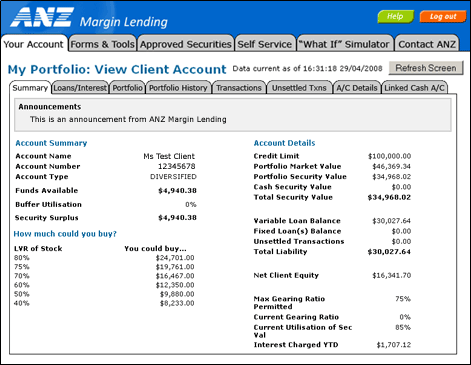Viewport: 471px width, 365px height.
Task: Click the Unsettled Transactions amount $0.00
Action: click(401, 241)
